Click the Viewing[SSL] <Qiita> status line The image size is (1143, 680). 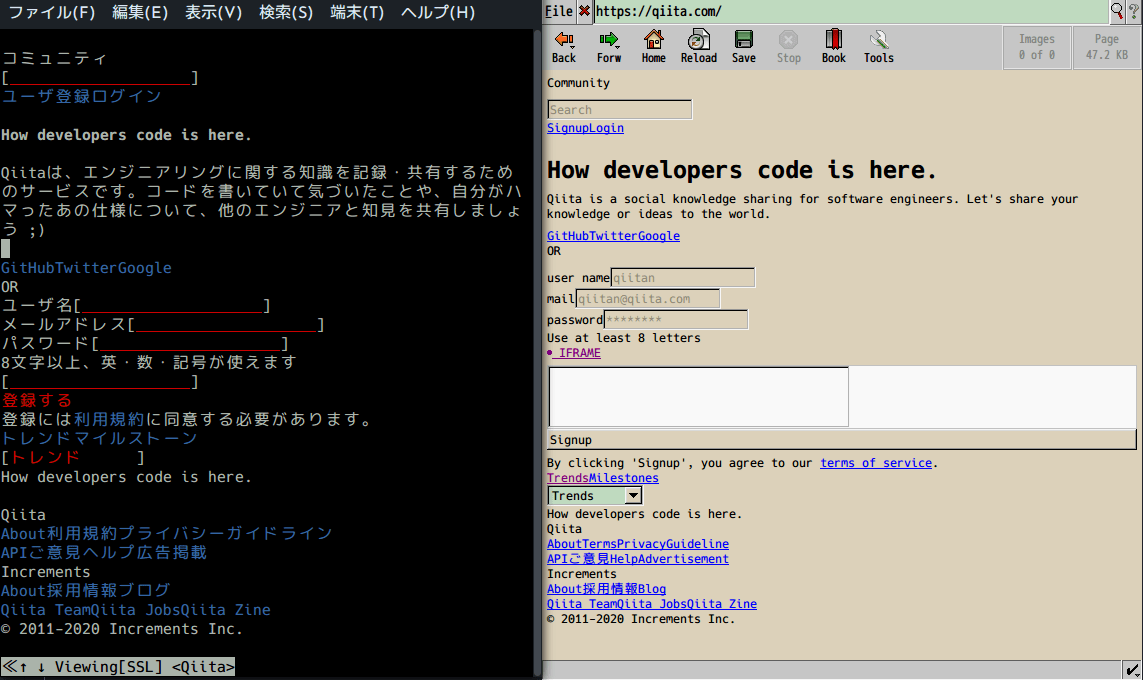[118, 666]
